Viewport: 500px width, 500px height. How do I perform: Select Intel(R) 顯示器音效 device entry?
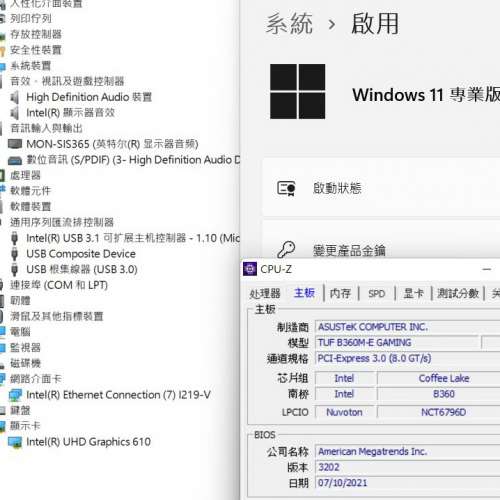71,113
